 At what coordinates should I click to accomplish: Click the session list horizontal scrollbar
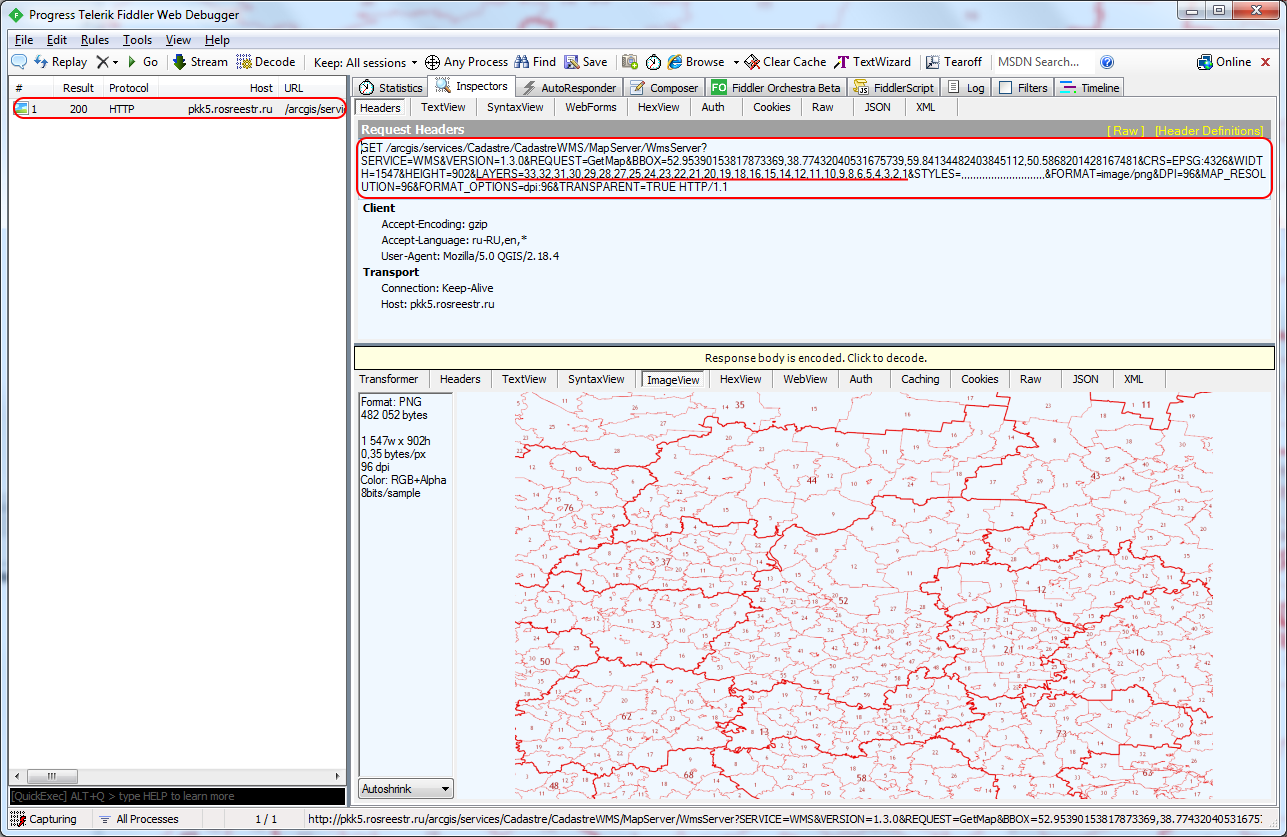pyautogui.click(x=178, y=776)
